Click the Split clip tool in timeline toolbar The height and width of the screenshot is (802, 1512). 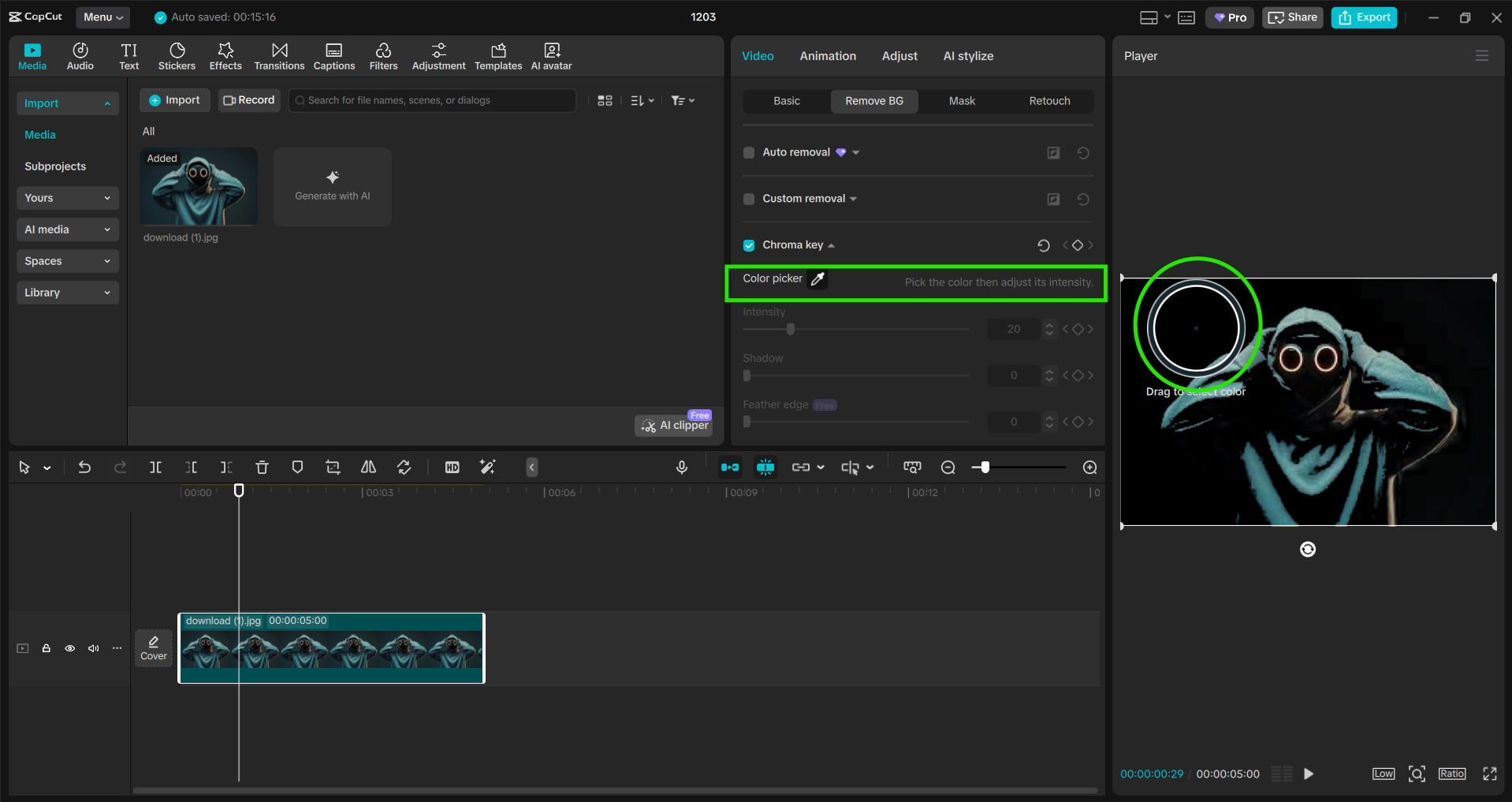[155, 468]
